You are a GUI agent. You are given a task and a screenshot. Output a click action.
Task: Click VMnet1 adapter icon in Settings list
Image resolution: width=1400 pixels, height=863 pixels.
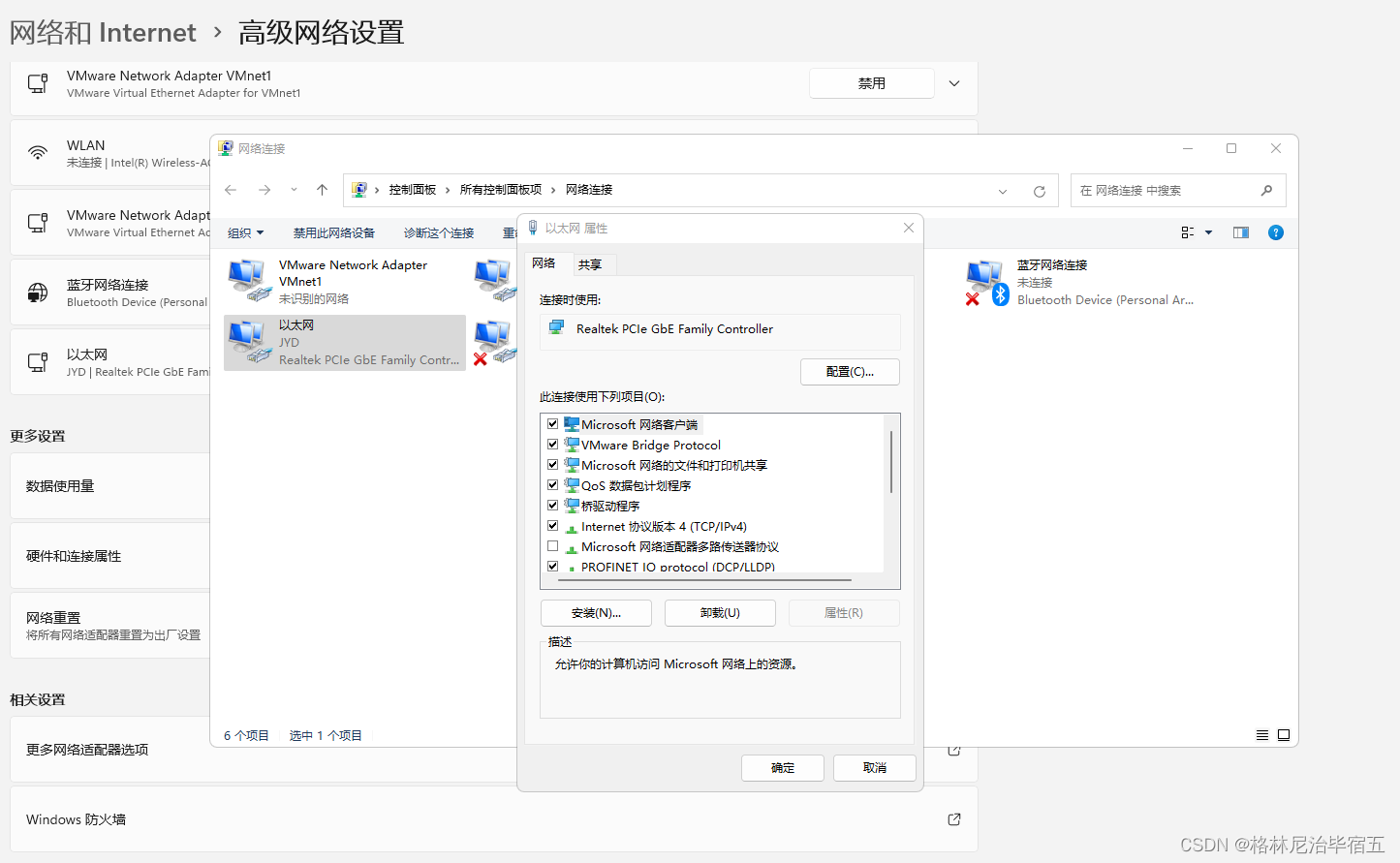38,83
